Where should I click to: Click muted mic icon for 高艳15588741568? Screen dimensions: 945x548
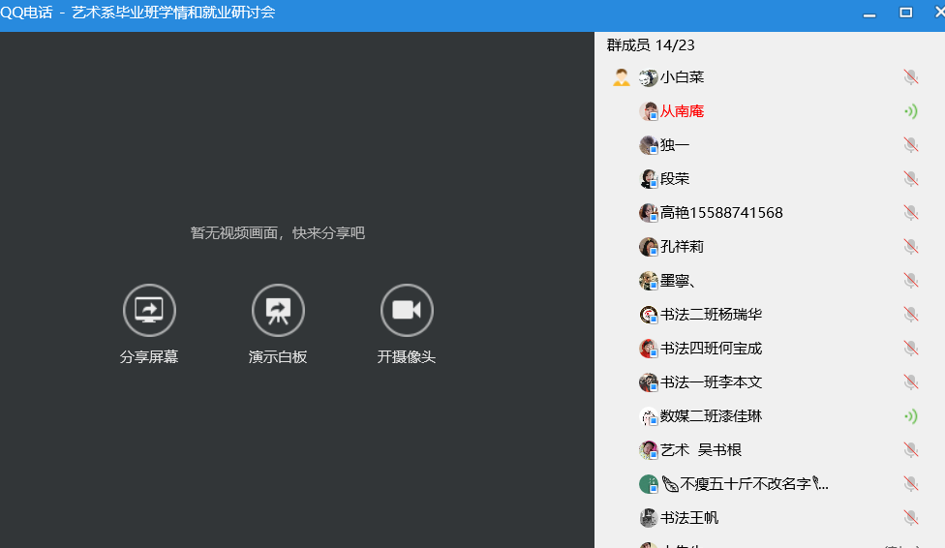click(x=911, y=212)
